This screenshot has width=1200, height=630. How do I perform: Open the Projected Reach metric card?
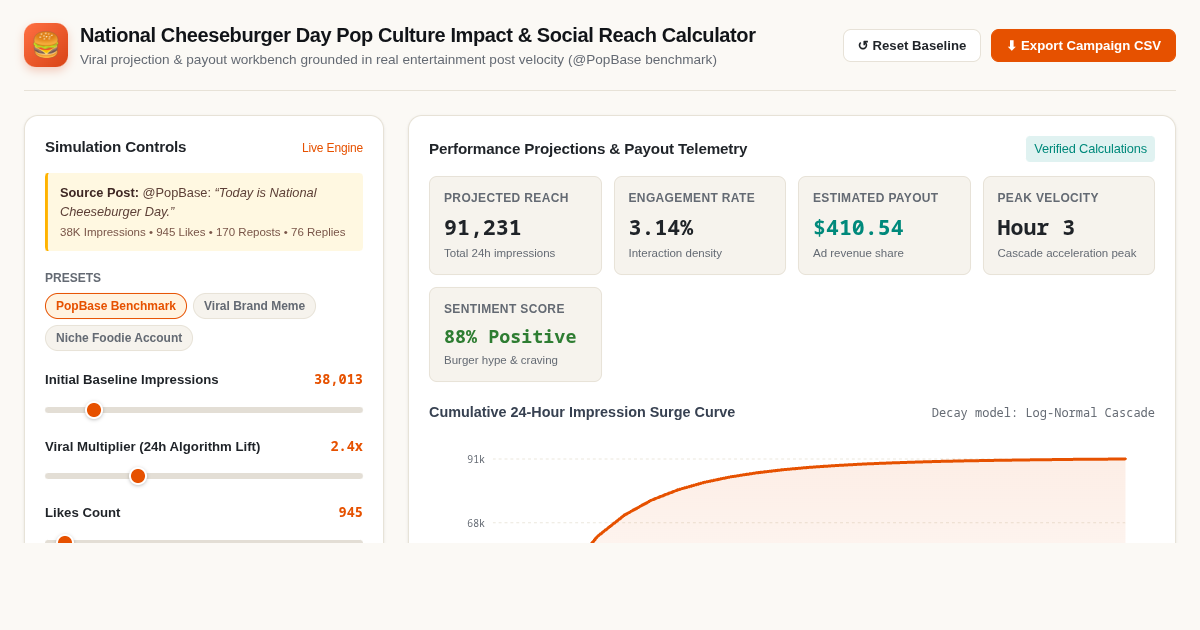515,225
